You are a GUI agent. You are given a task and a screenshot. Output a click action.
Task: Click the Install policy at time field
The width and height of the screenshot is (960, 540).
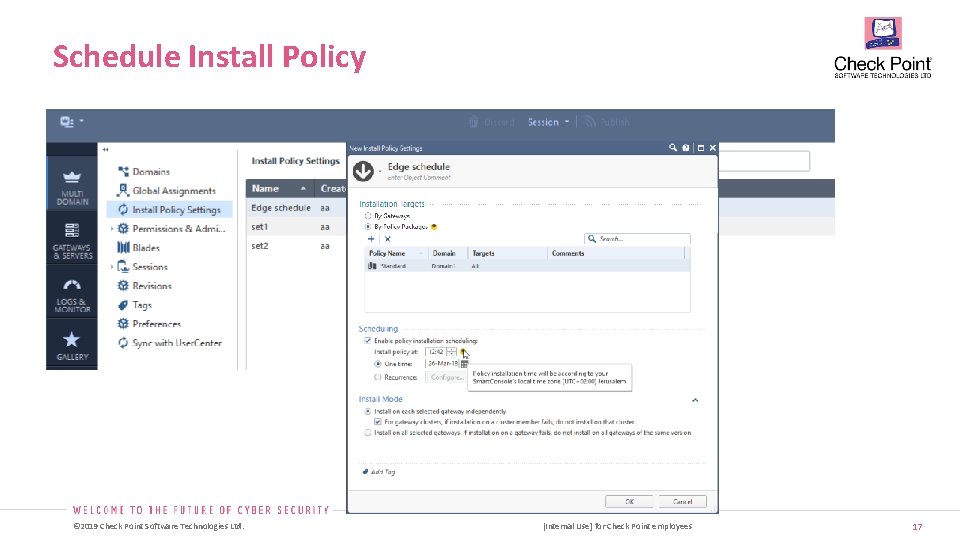[435, 351]
